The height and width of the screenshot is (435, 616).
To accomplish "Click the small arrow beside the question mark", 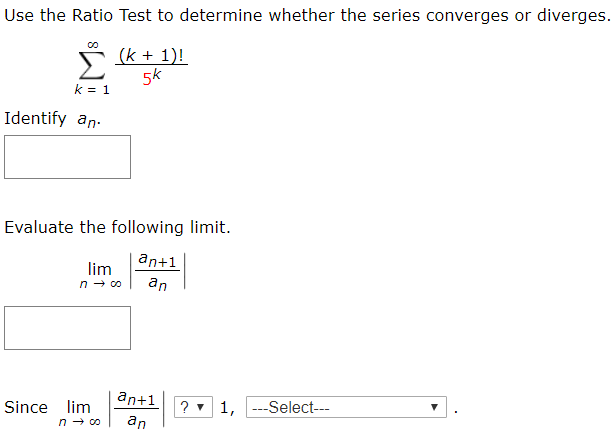I will point(200,407).
